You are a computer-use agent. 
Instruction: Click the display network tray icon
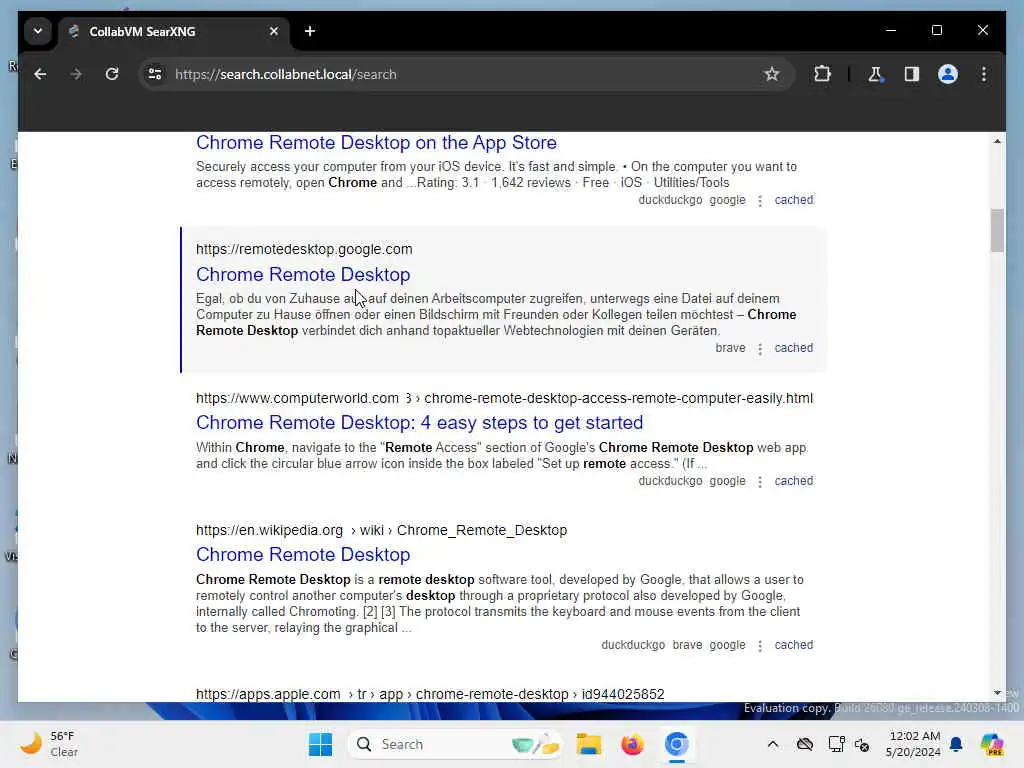[x=836, y=744]
